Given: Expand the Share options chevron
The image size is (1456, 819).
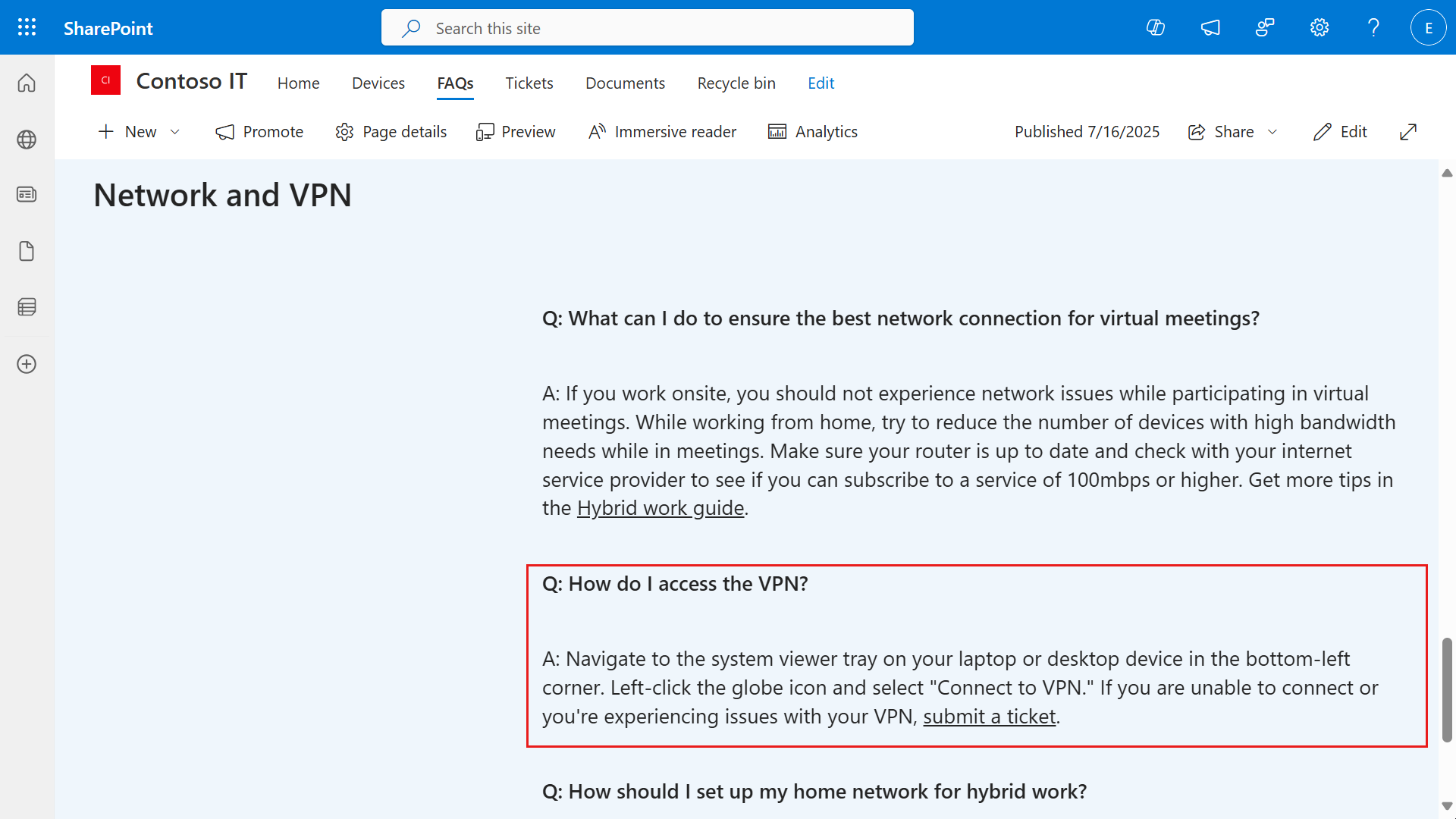Looking at the screenshot, I should click(x=1273, y=131).
